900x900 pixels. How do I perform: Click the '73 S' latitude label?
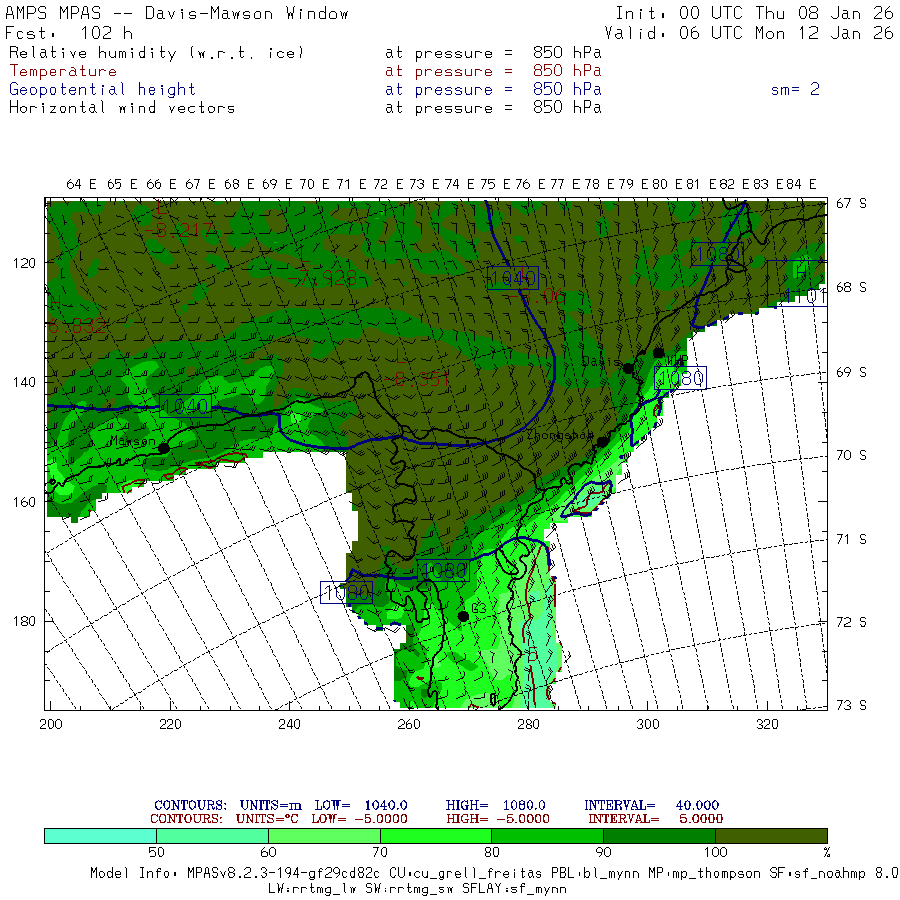(x=851, y=705)
